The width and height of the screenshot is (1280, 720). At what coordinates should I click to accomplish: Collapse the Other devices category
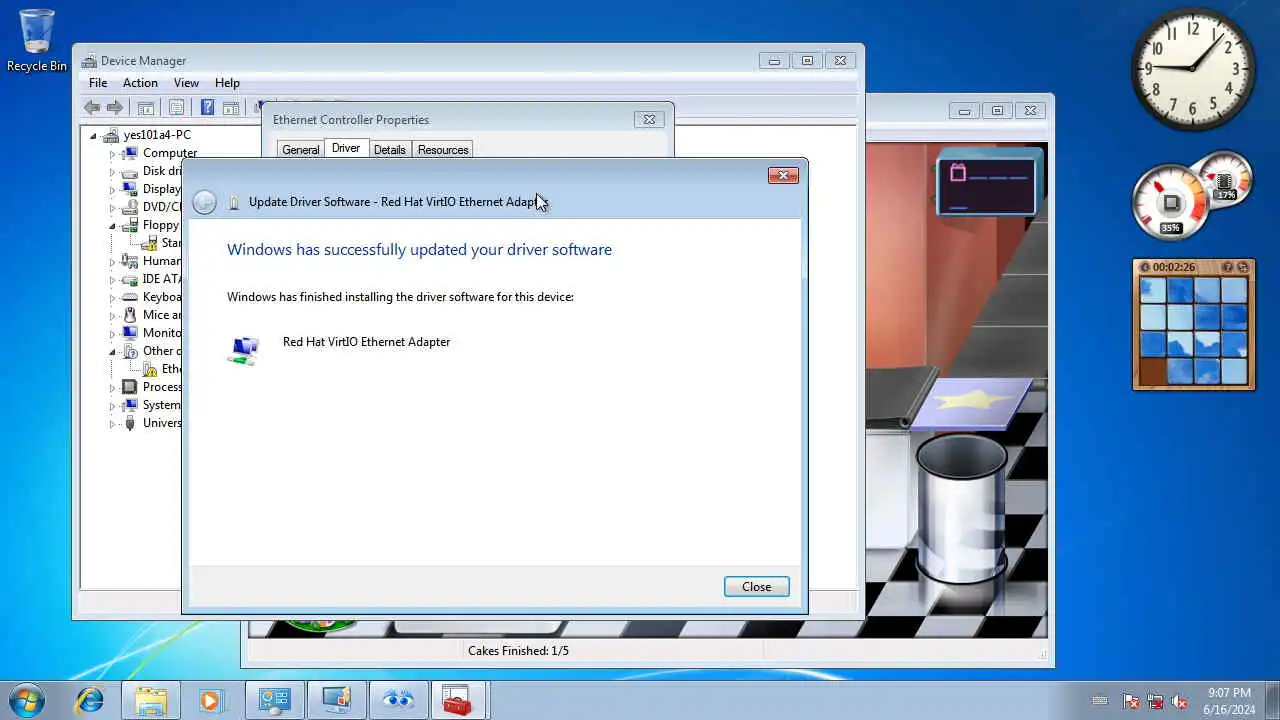[112, 352]
